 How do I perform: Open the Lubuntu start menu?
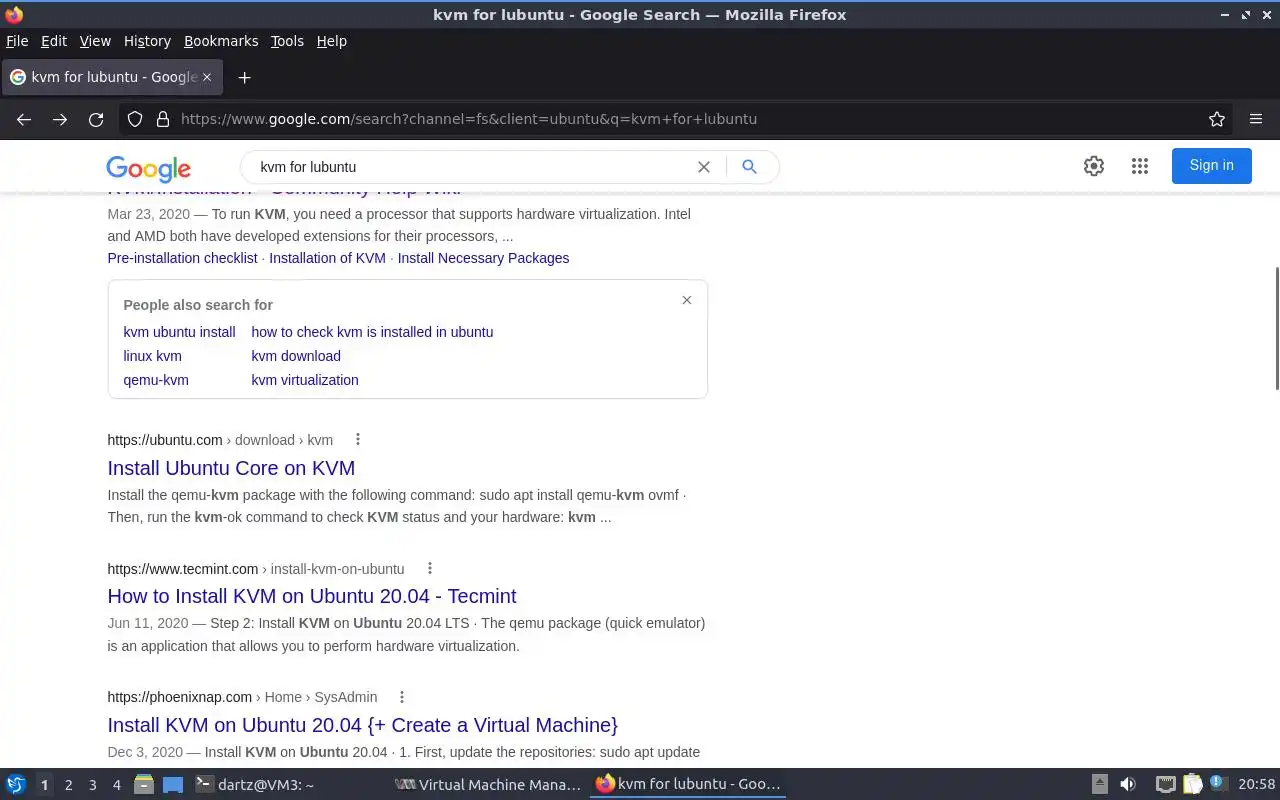pos(16,784)
